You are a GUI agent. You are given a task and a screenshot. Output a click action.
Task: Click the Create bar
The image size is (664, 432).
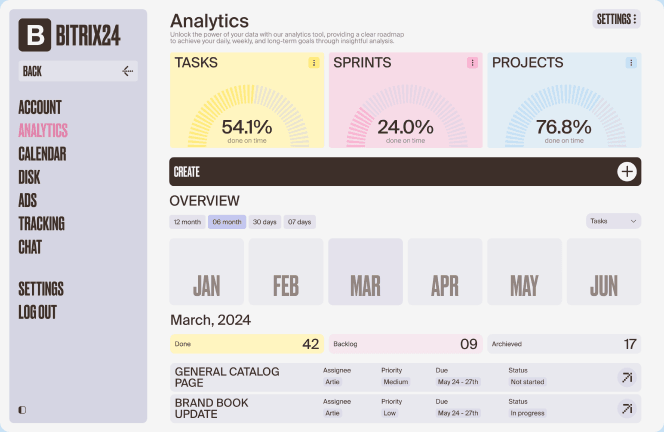point(405,172)
